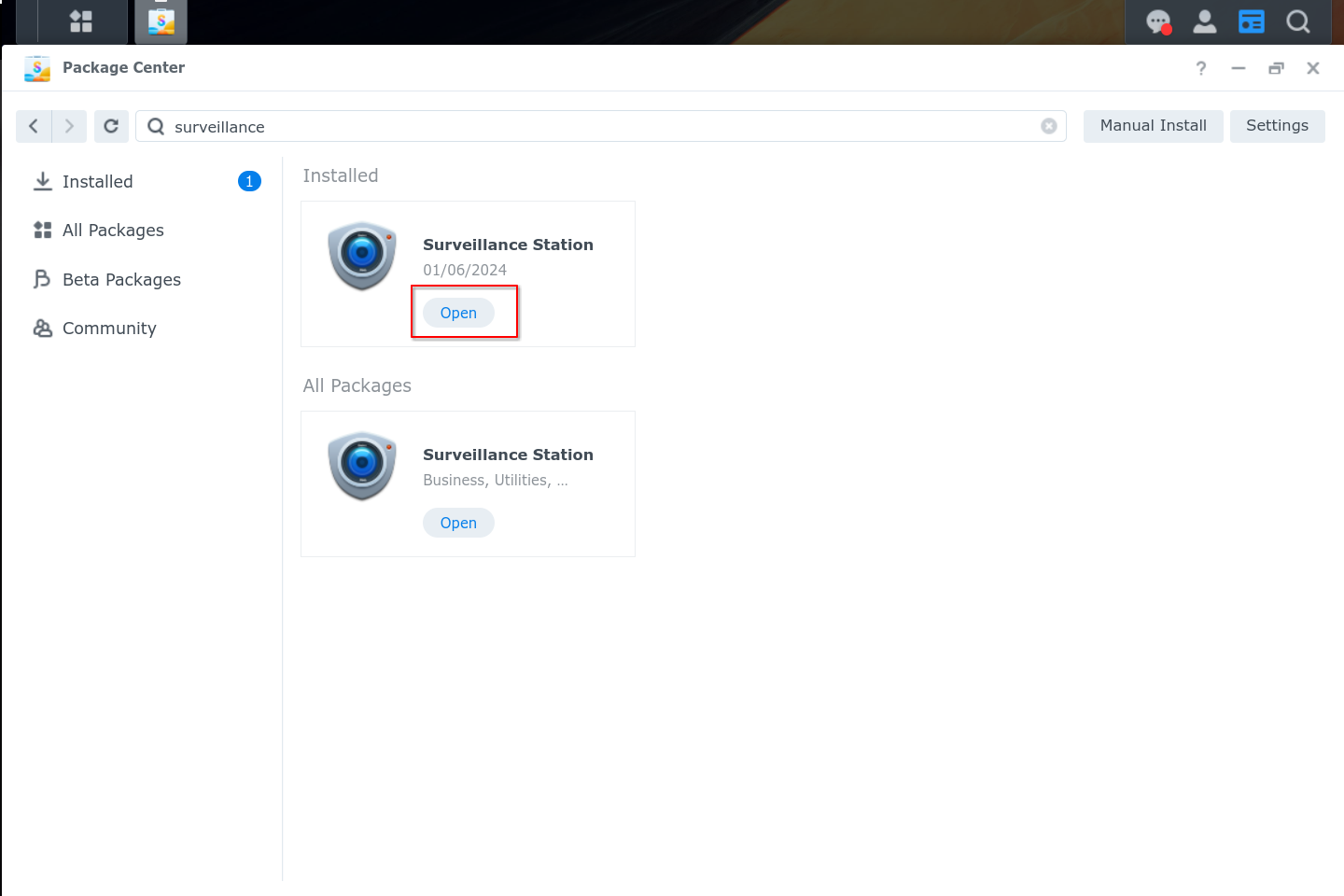Switch to the Community section
This screenshot has width=1344, height=896.
click(109, 329)
